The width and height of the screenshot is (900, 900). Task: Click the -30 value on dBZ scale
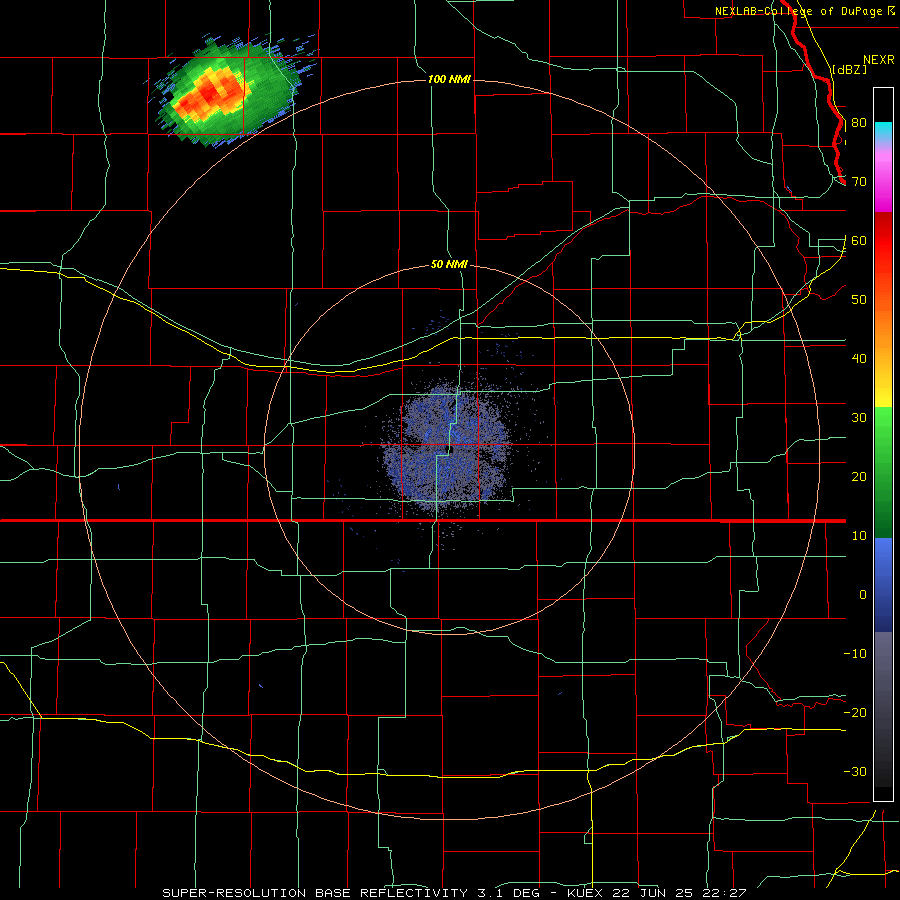pyautogui.click(x=855, y=772)
